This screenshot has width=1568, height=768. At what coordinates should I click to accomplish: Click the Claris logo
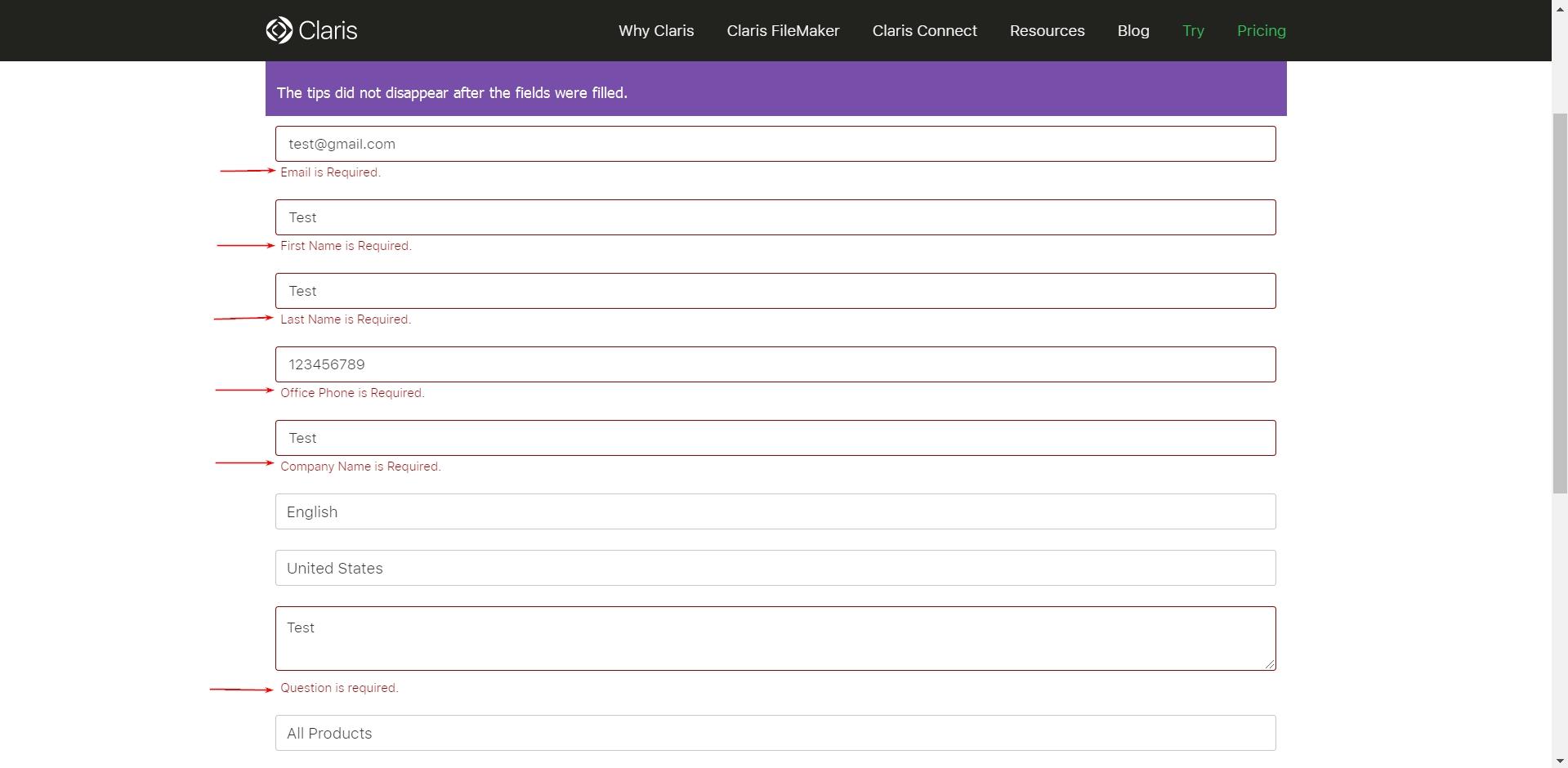[311, 30]
